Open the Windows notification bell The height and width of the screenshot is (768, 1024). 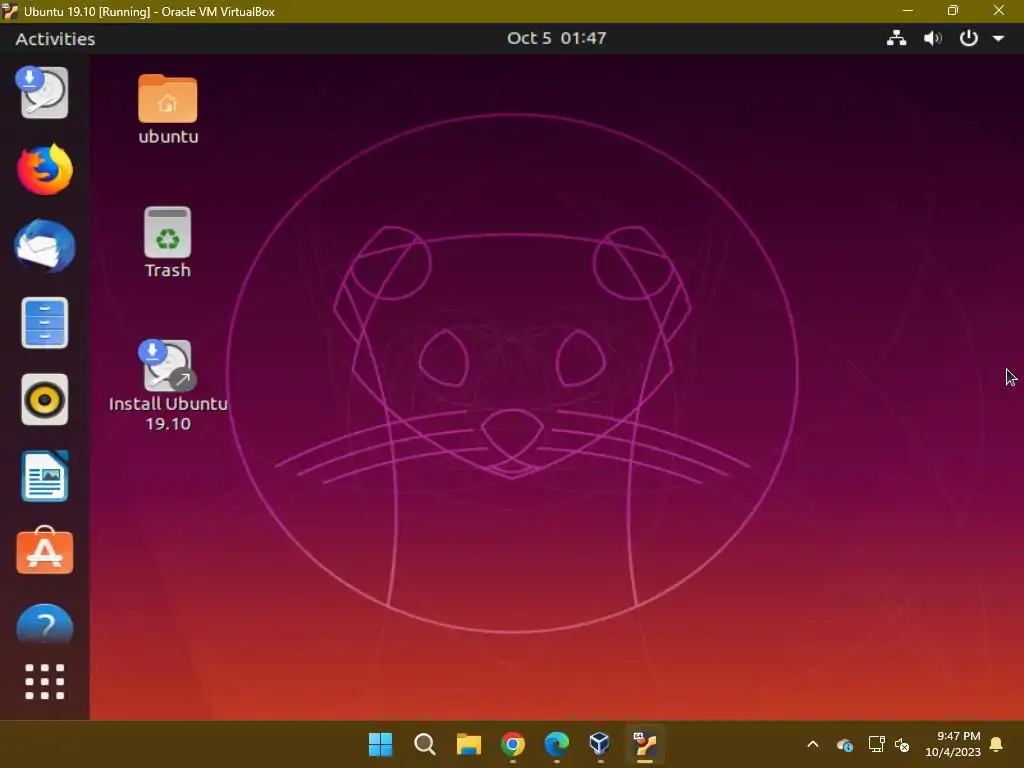click(996, 744)
